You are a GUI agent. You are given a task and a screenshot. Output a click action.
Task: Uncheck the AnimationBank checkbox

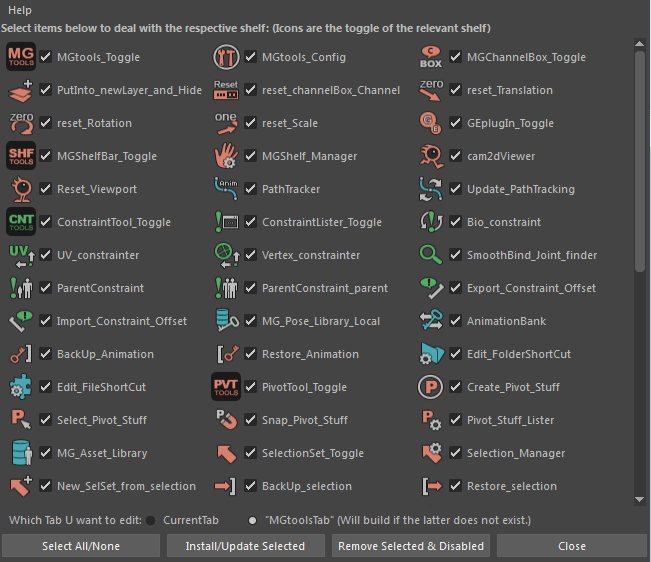(456, 321)
